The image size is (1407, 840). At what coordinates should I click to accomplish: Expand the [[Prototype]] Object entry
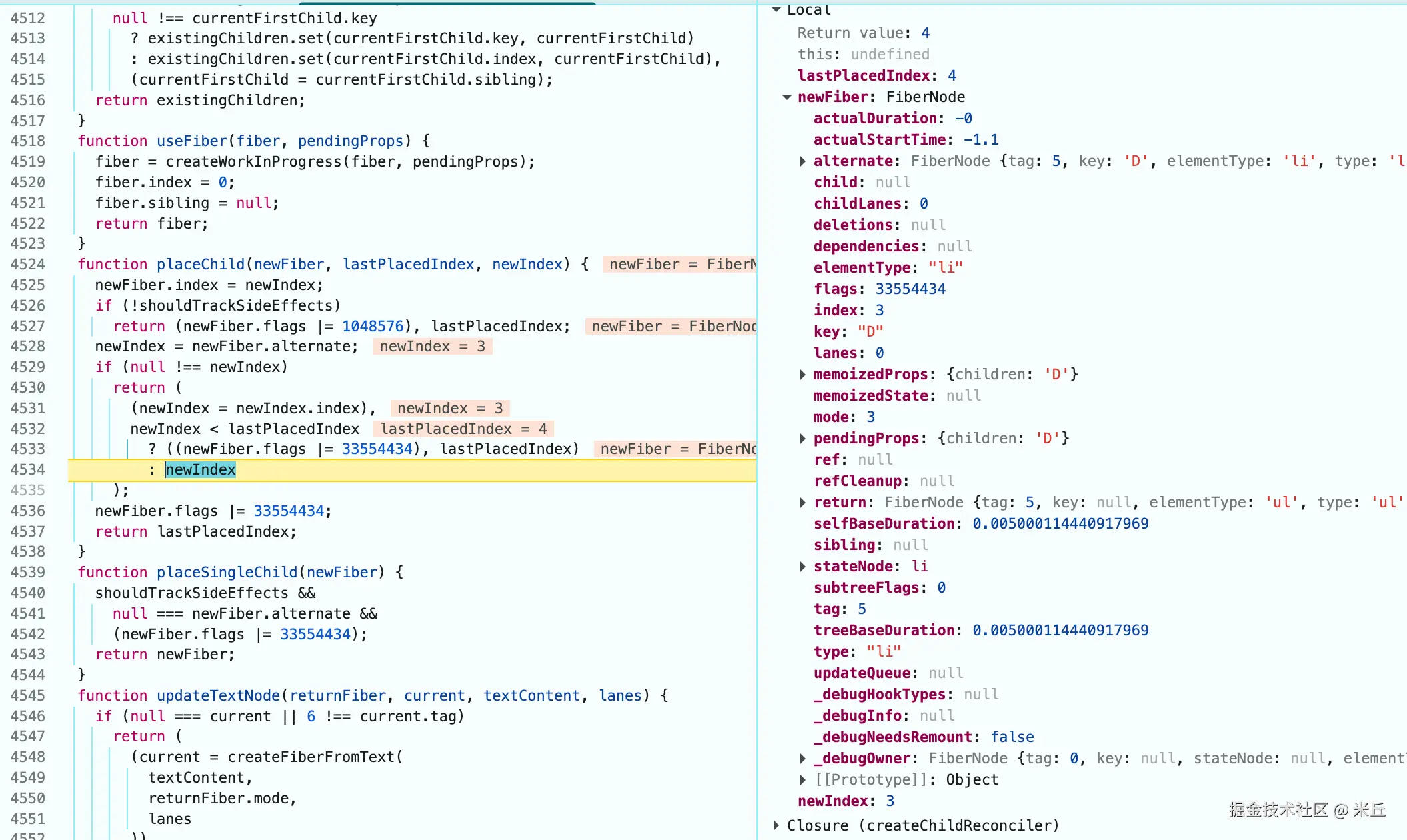[802, 780]
